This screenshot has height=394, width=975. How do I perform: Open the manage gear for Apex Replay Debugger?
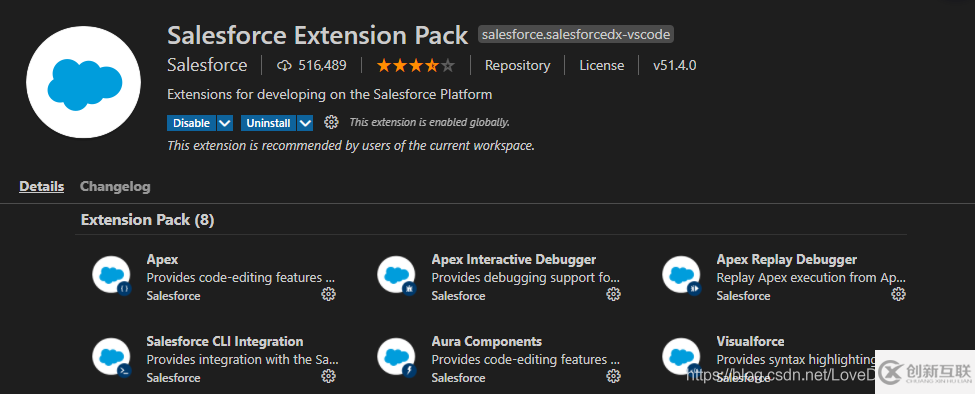click(x=899, y=294)
